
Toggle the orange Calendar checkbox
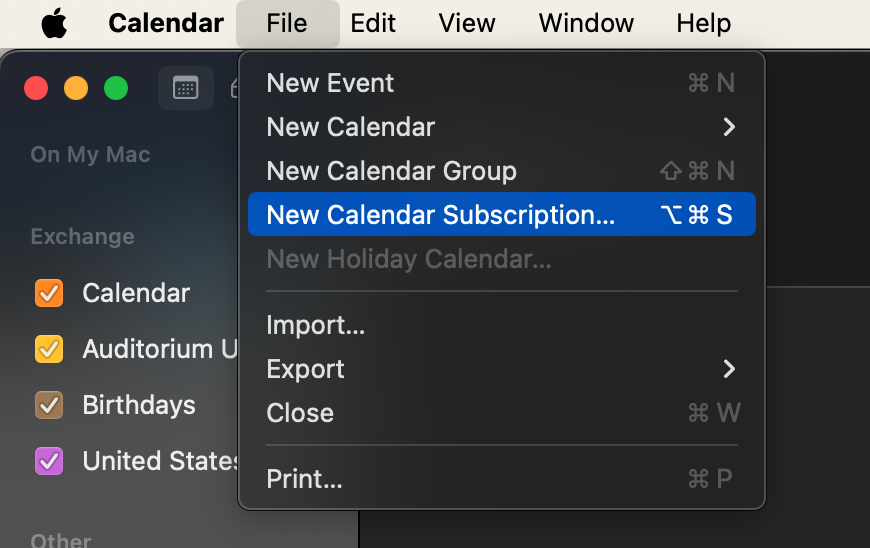click(x=49, y=293)
